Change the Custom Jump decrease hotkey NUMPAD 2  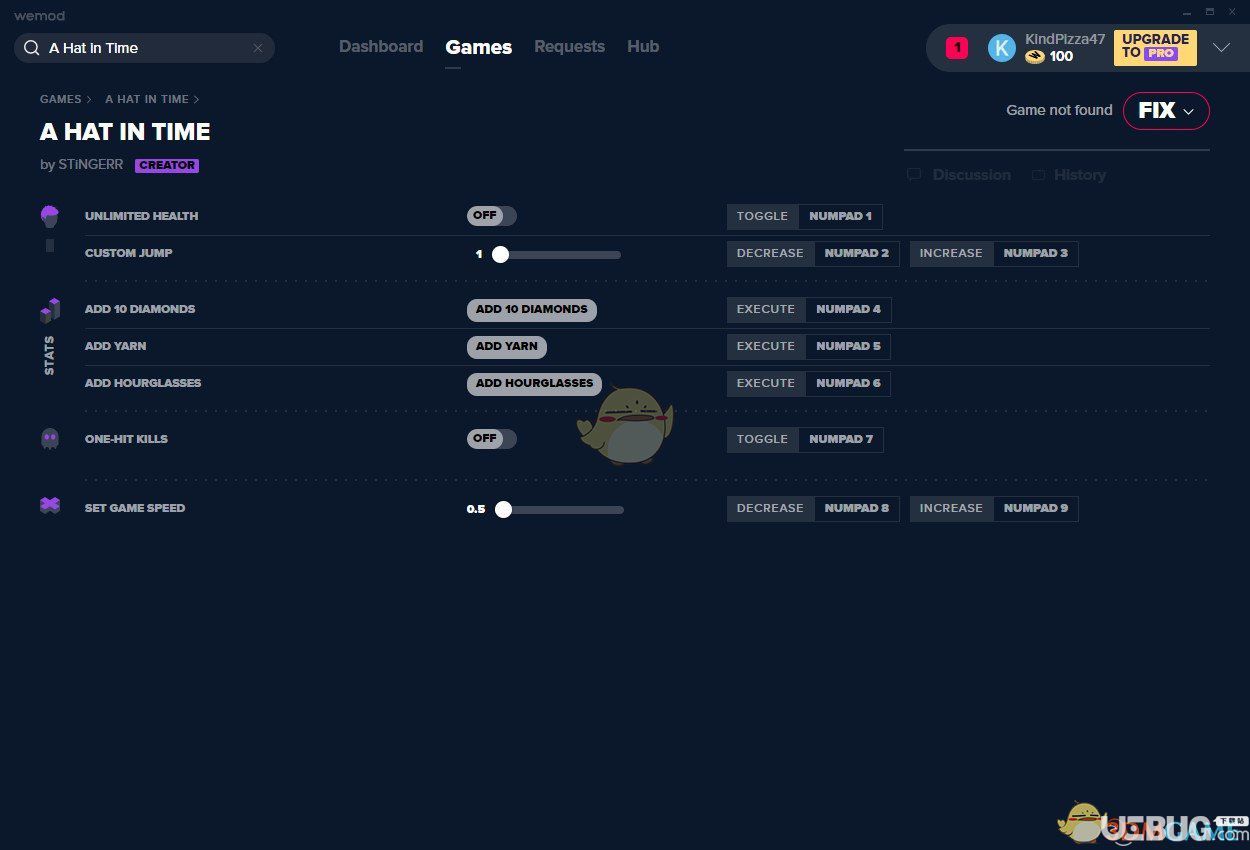857,254
